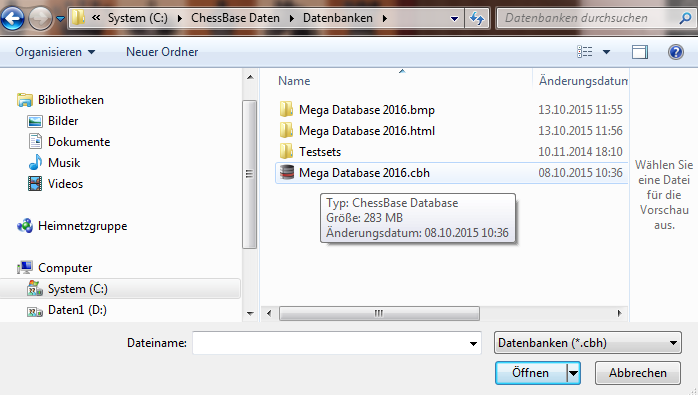Select Heimnetzgruppe in navigation tree

pos(83,226)
